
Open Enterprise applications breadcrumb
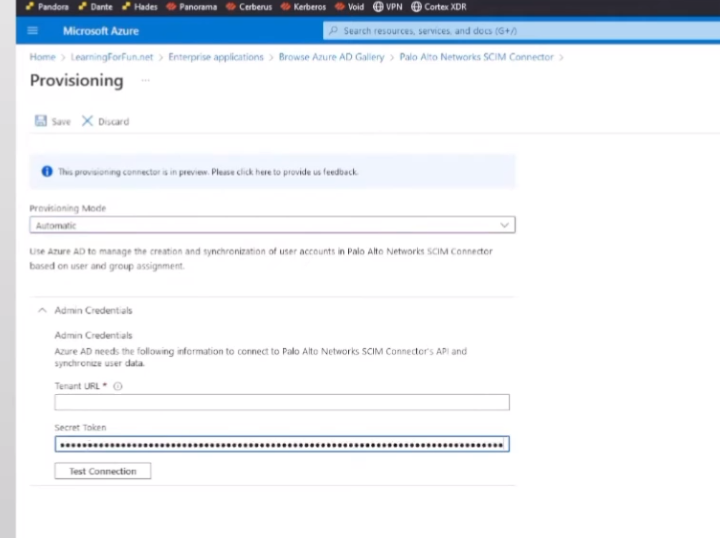coord(216,57)
